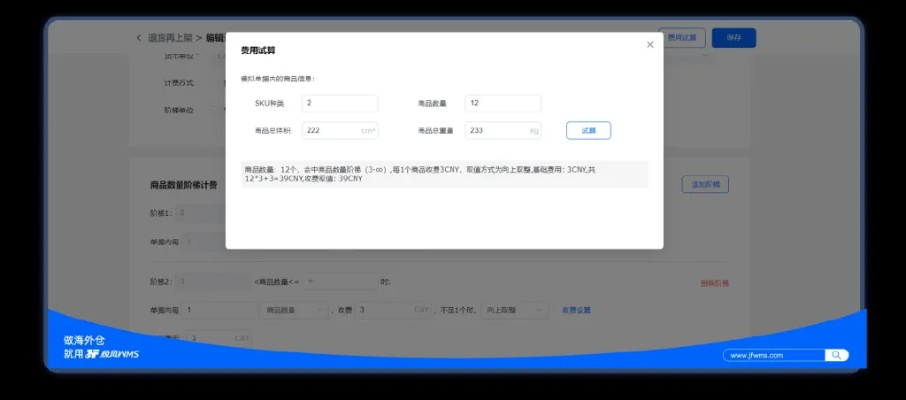Click the red 删除阶梯 link

click(714, 283)
